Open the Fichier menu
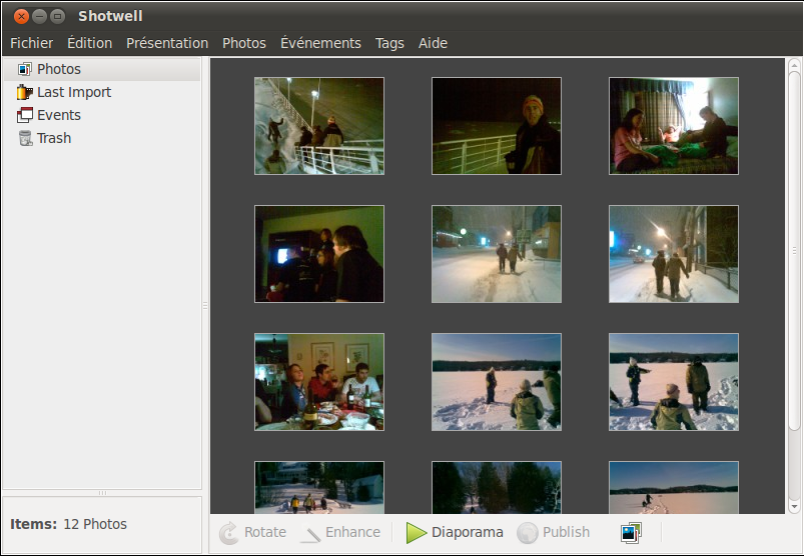The width and height of the screenshot is (804, 556). [x=32, y=43]
